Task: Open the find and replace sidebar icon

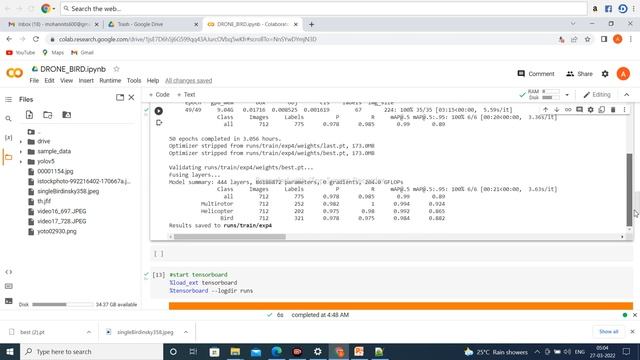Action: 8,118
